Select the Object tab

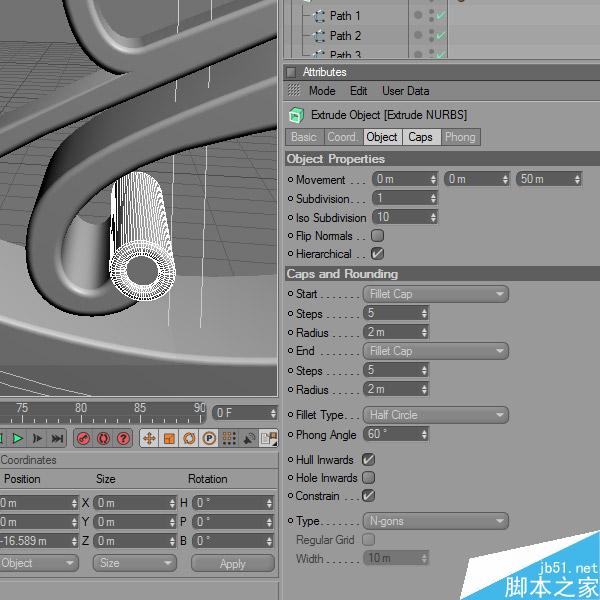tap(382, 137)
